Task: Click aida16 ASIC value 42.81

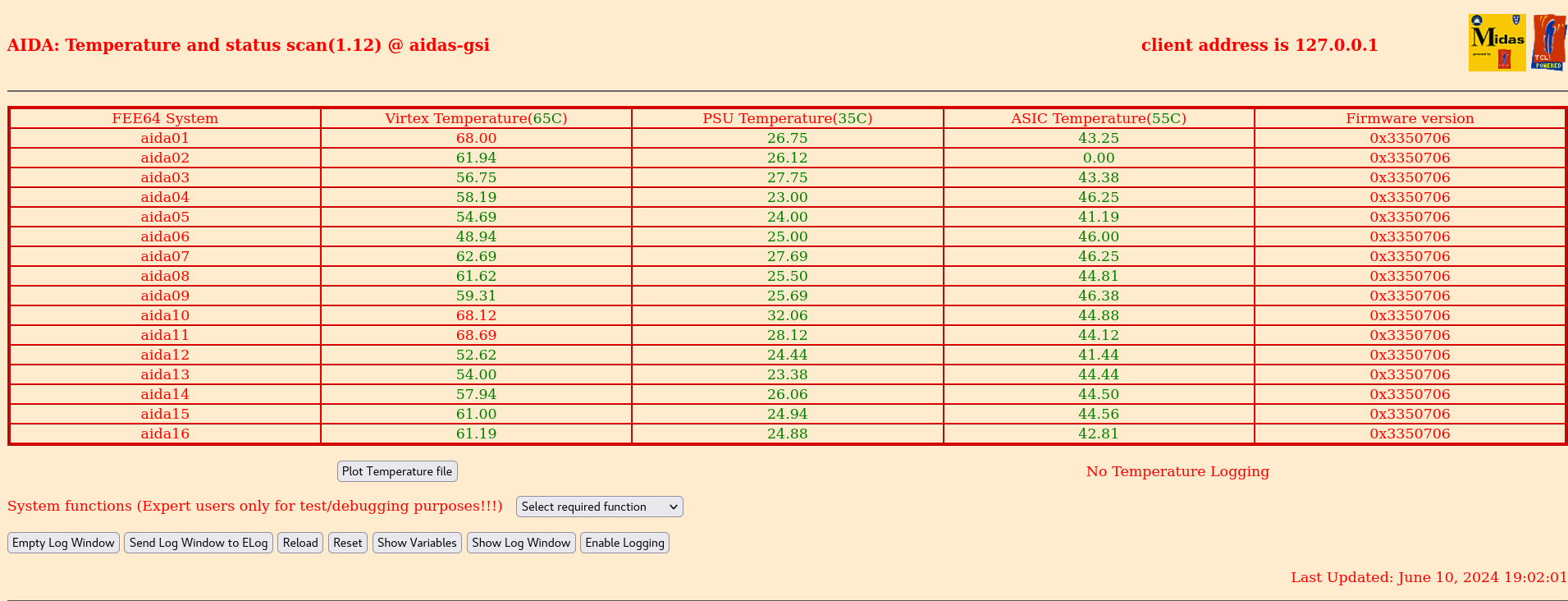Action: (1099, 434)
